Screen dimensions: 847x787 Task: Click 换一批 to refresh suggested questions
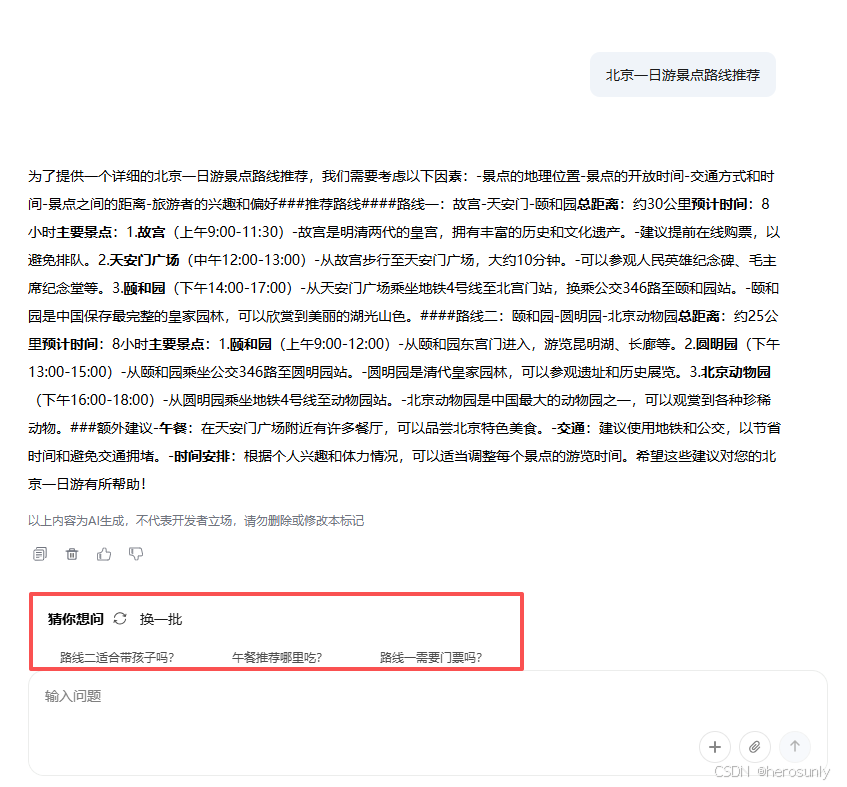point(163,619)
